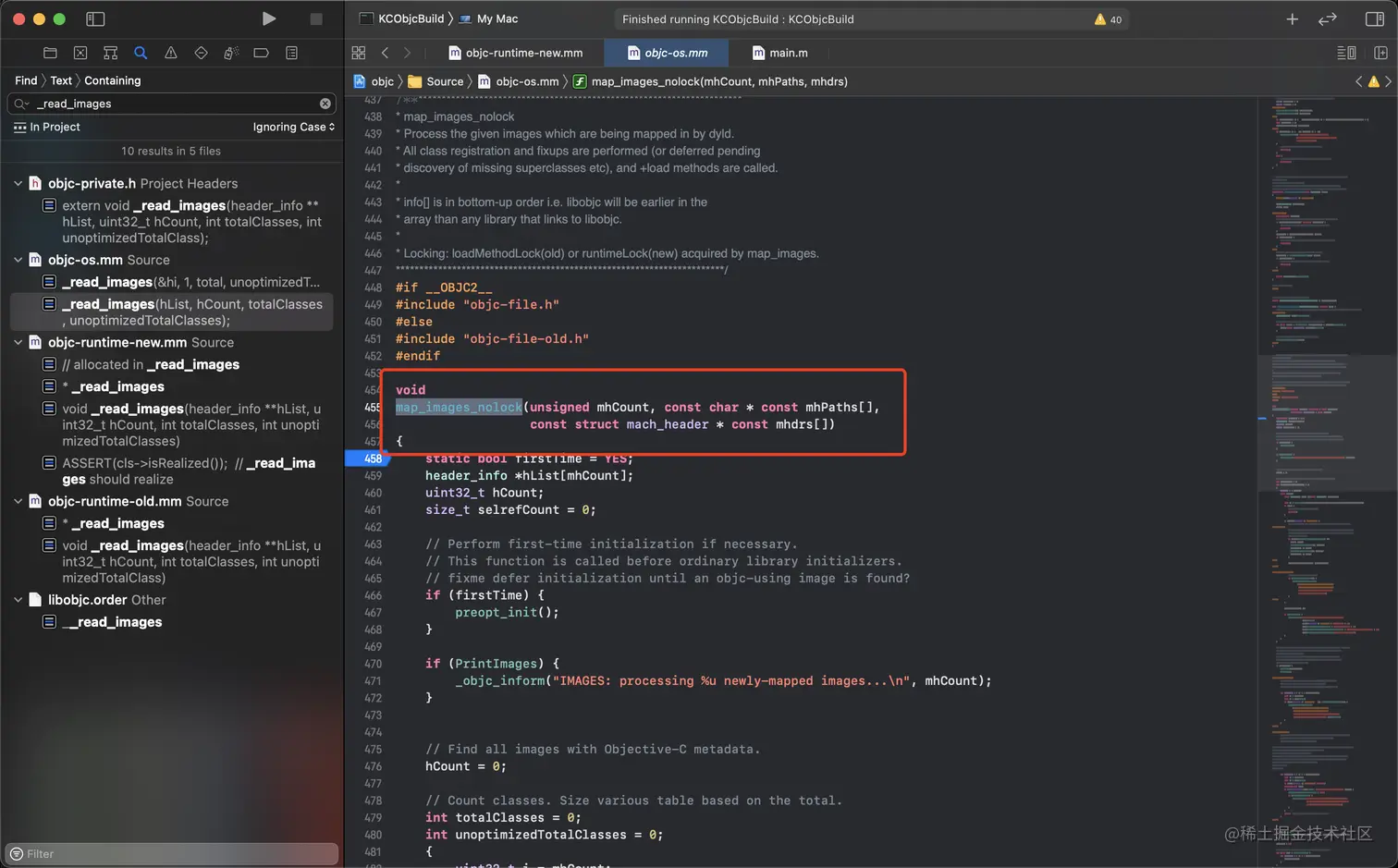
Task: Click the Stop button in the toolbar
Action: coord(316,18)
